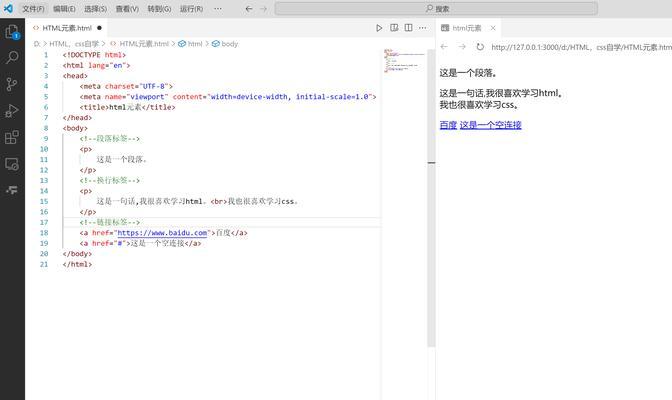This screenshot has height=400, width=672.
Task: Click the preview back navigation arrow
Action: [x=444, y=47]
